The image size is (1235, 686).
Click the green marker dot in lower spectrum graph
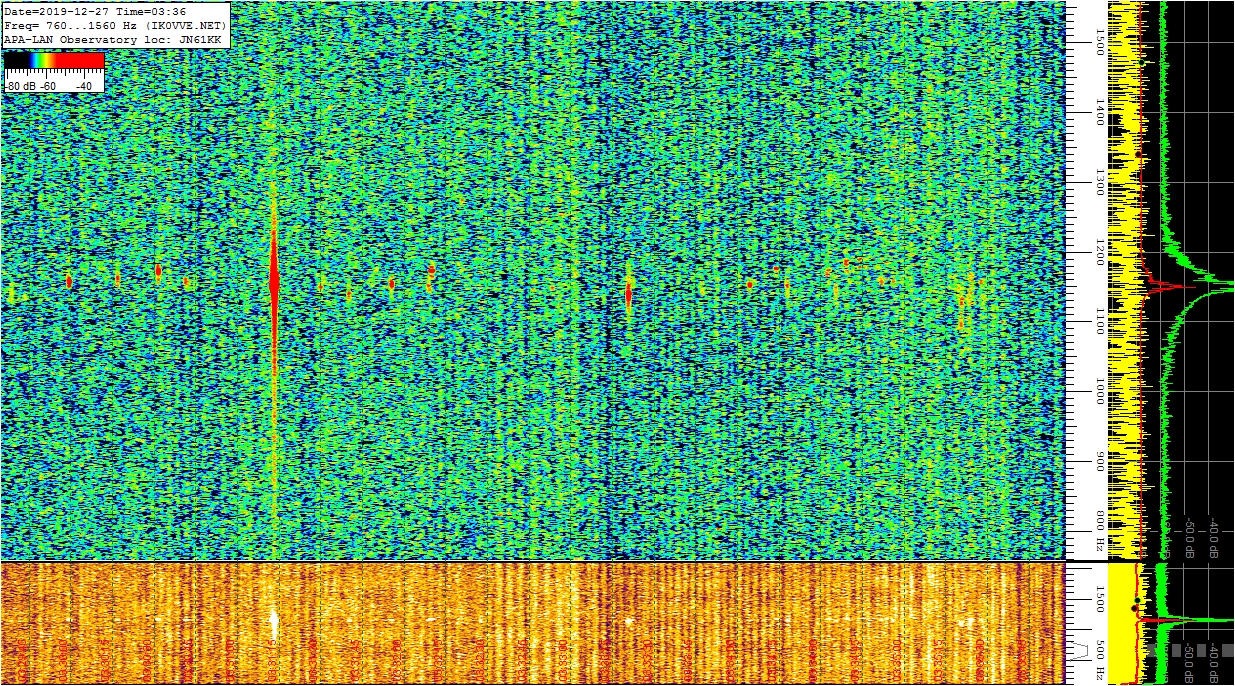click(1137, 600)
